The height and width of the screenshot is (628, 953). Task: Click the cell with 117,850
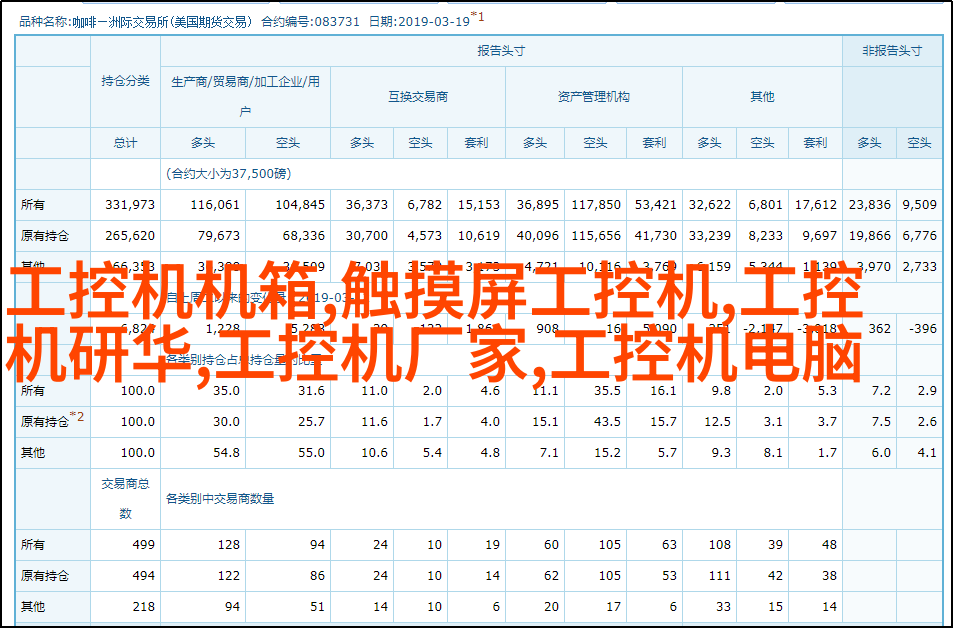click(x=596, y=205)
